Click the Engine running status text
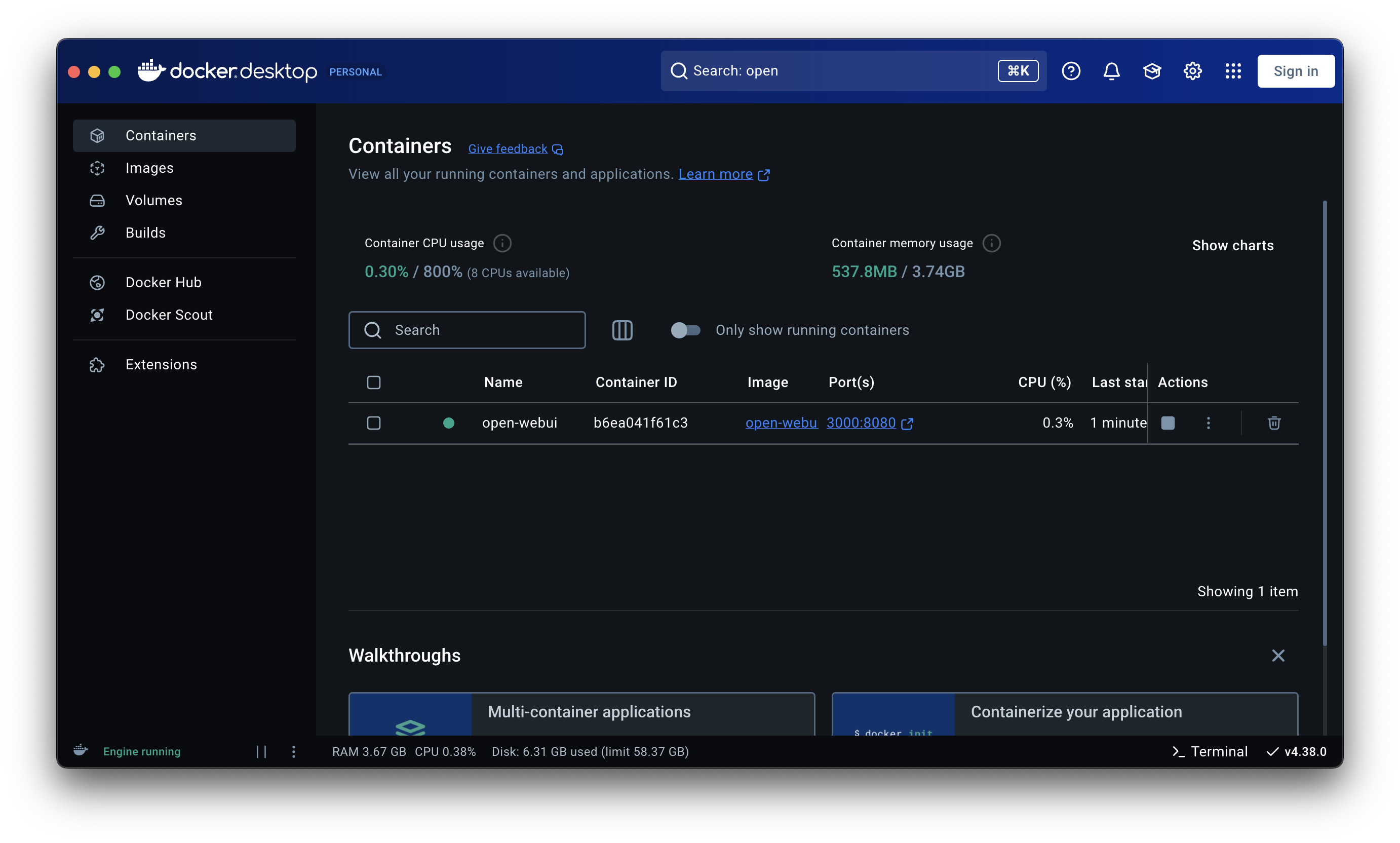1400x843 pixels. (x=141, y=751)
